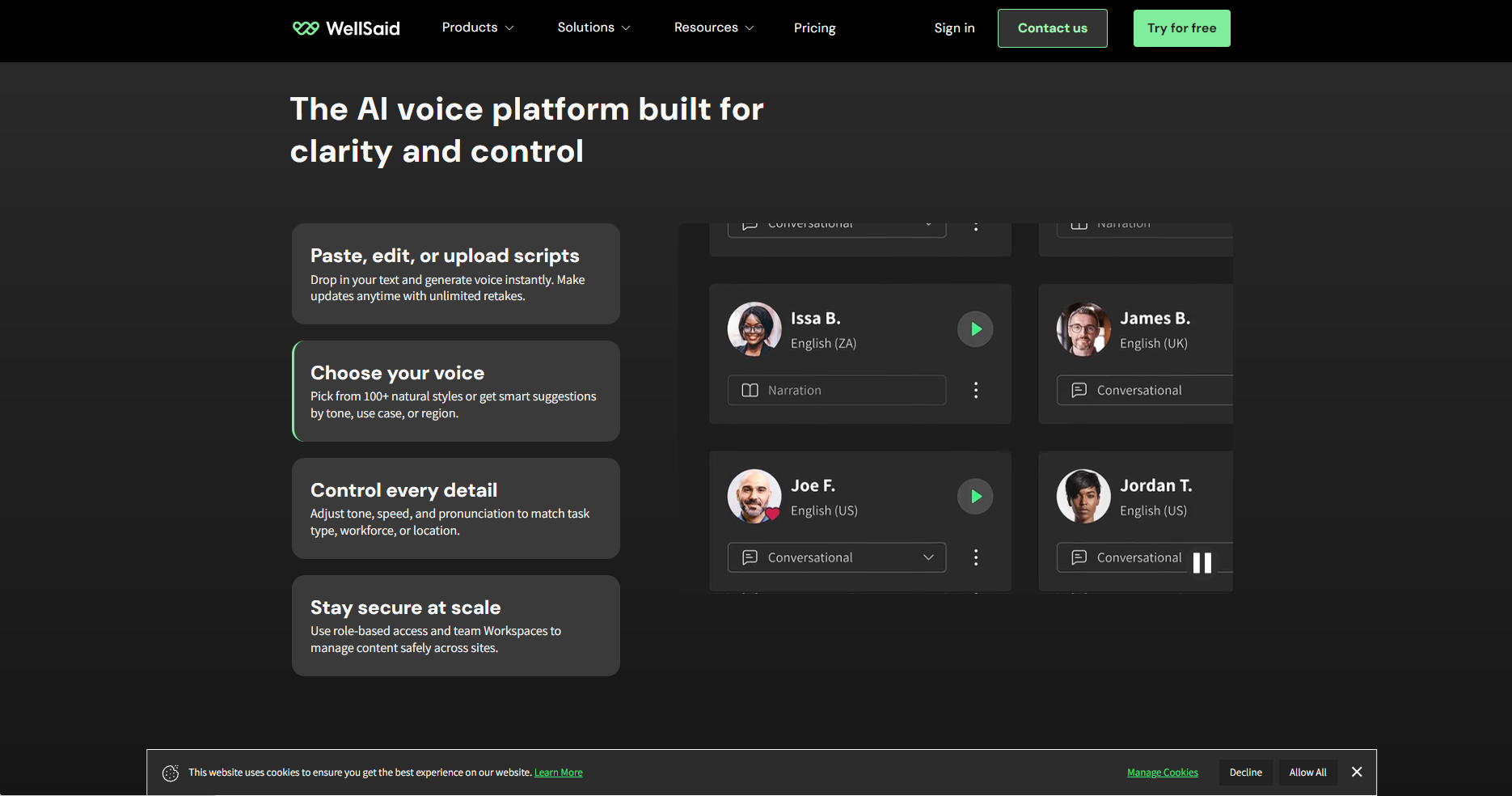The image size is (1512, 796).
Task: Open more options for Issa B.
Action: tap(976, 391)
